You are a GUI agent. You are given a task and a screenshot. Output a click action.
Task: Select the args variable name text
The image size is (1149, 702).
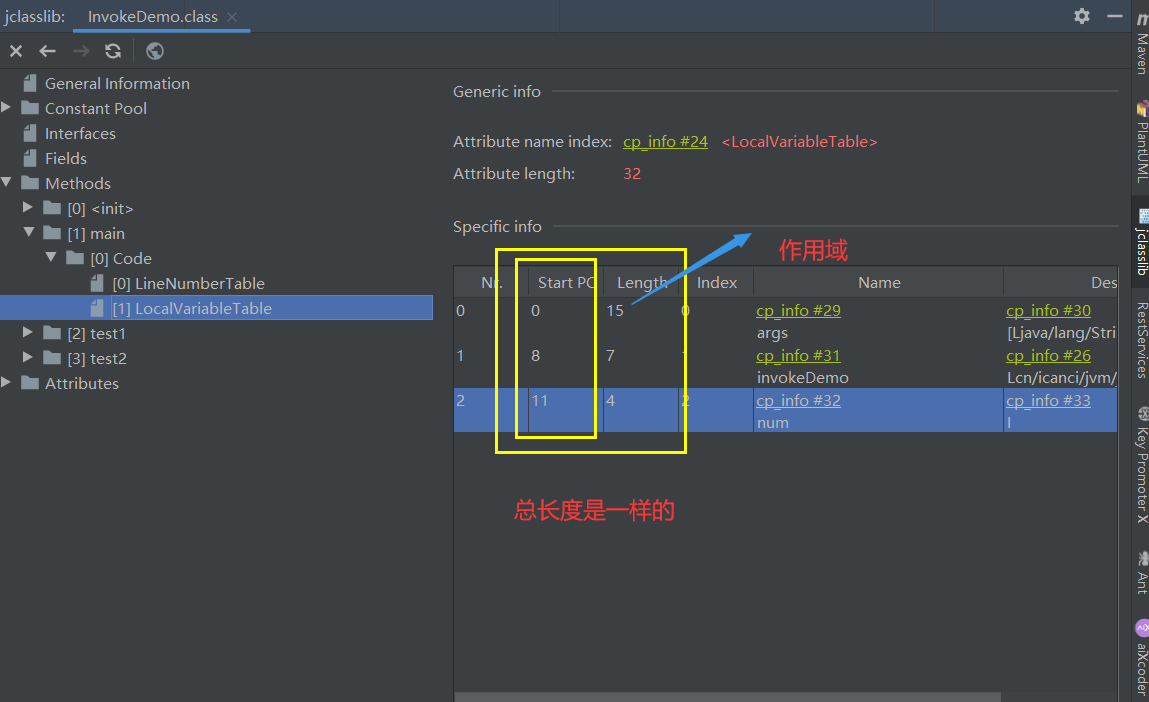click(x=772, y=333)
